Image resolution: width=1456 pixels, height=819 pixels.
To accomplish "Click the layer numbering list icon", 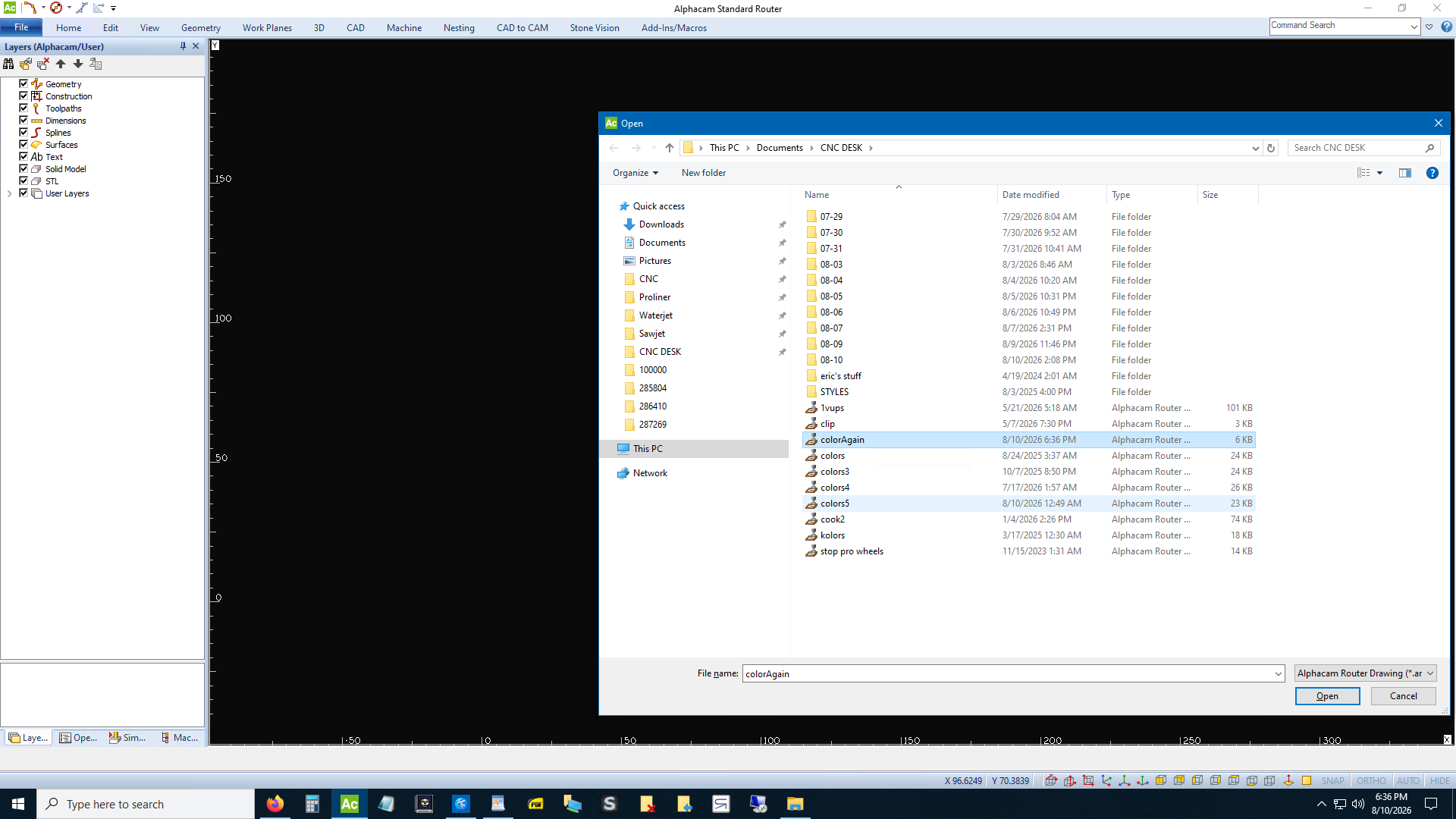I will [96, 64].
